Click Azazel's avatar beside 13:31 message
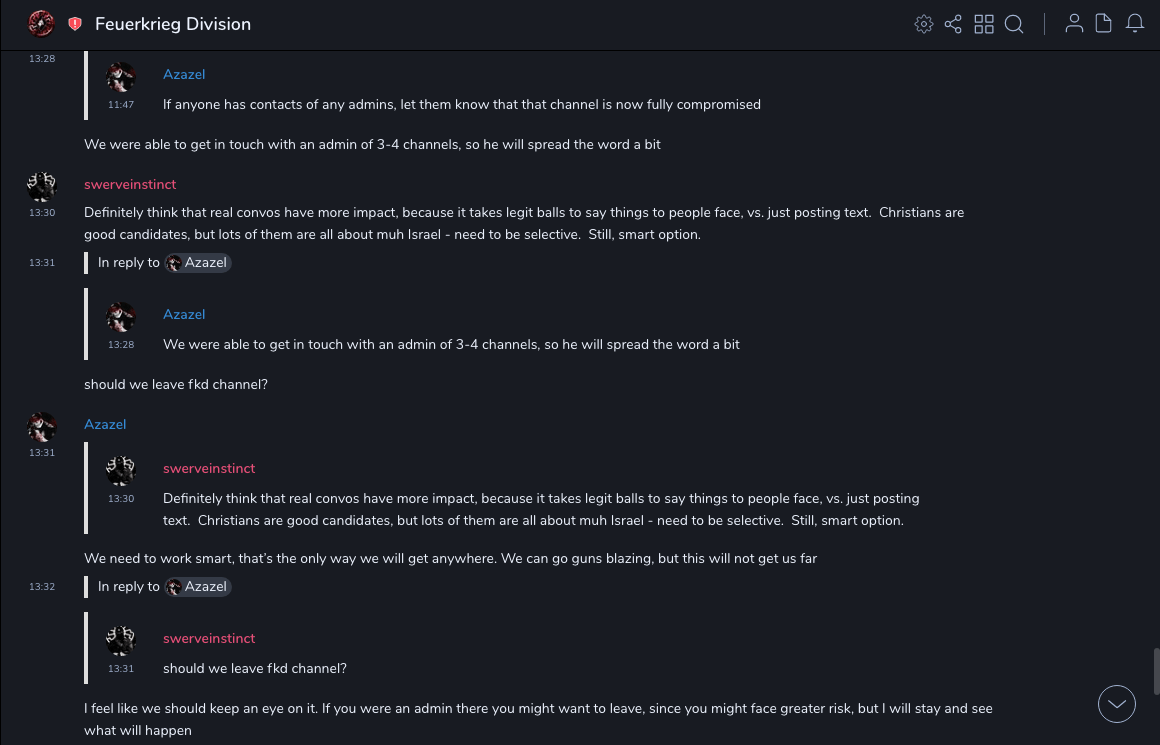Image resolution: width=1160 pixels, height=745 pixels. (42, 427)
